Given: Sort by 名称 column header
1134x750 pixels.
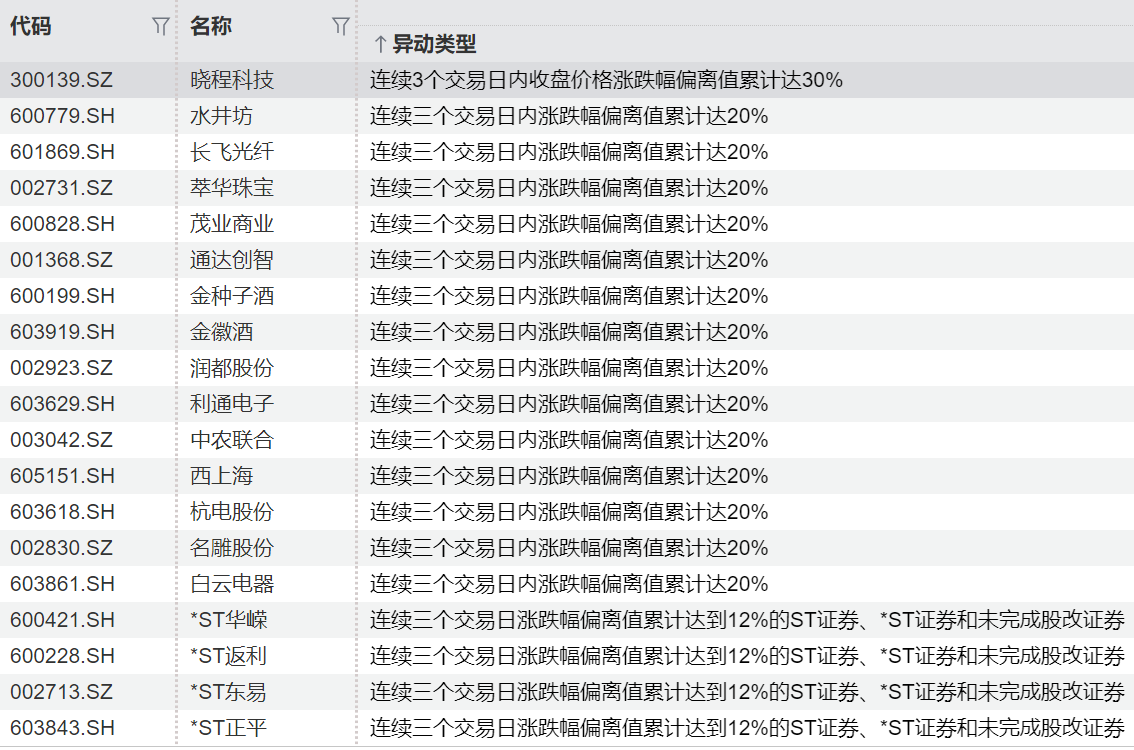Looking at the screenshot, I should (211, 27).
